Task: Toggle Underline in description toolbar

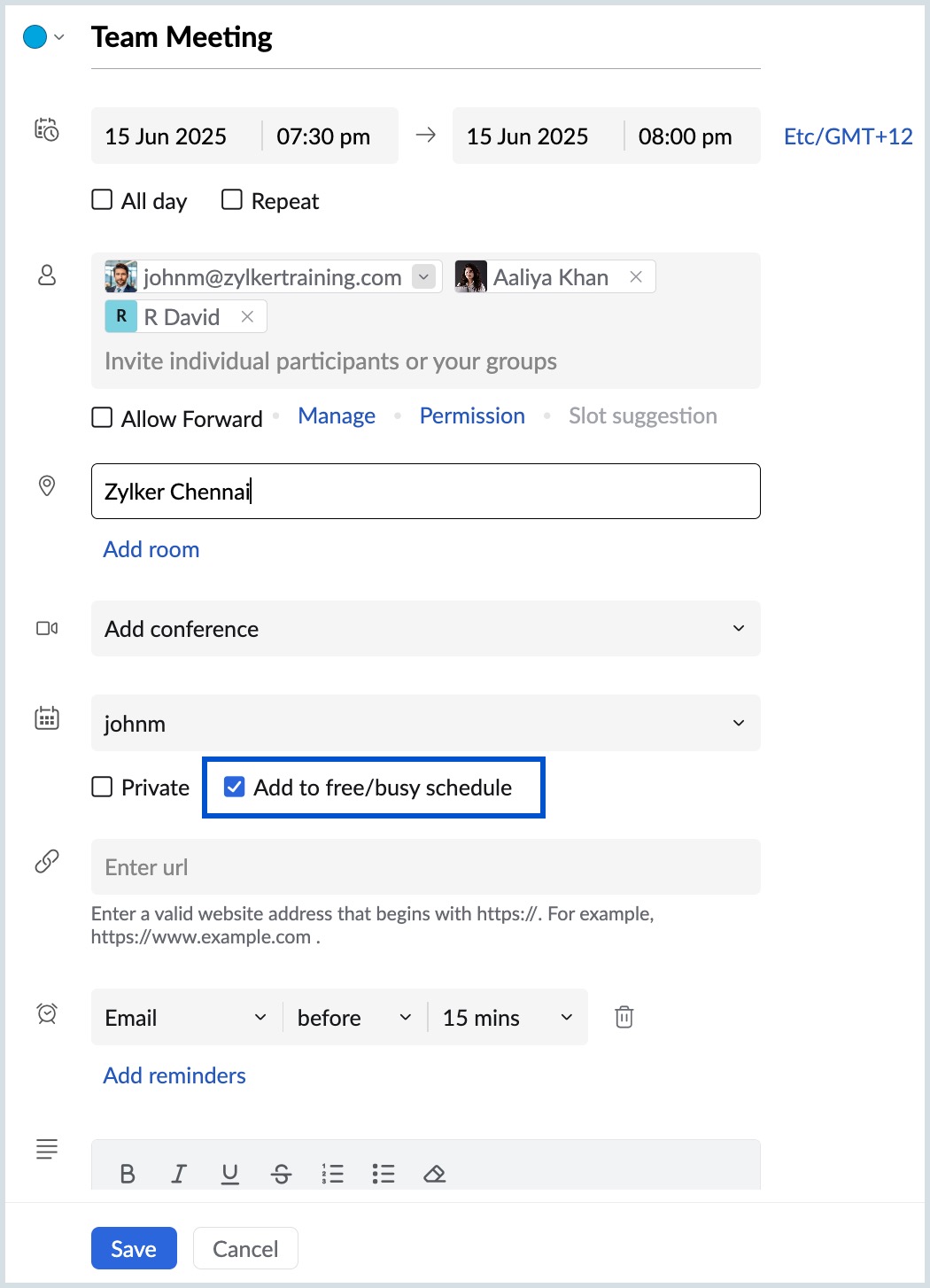Action: (x=230, y=1174)
